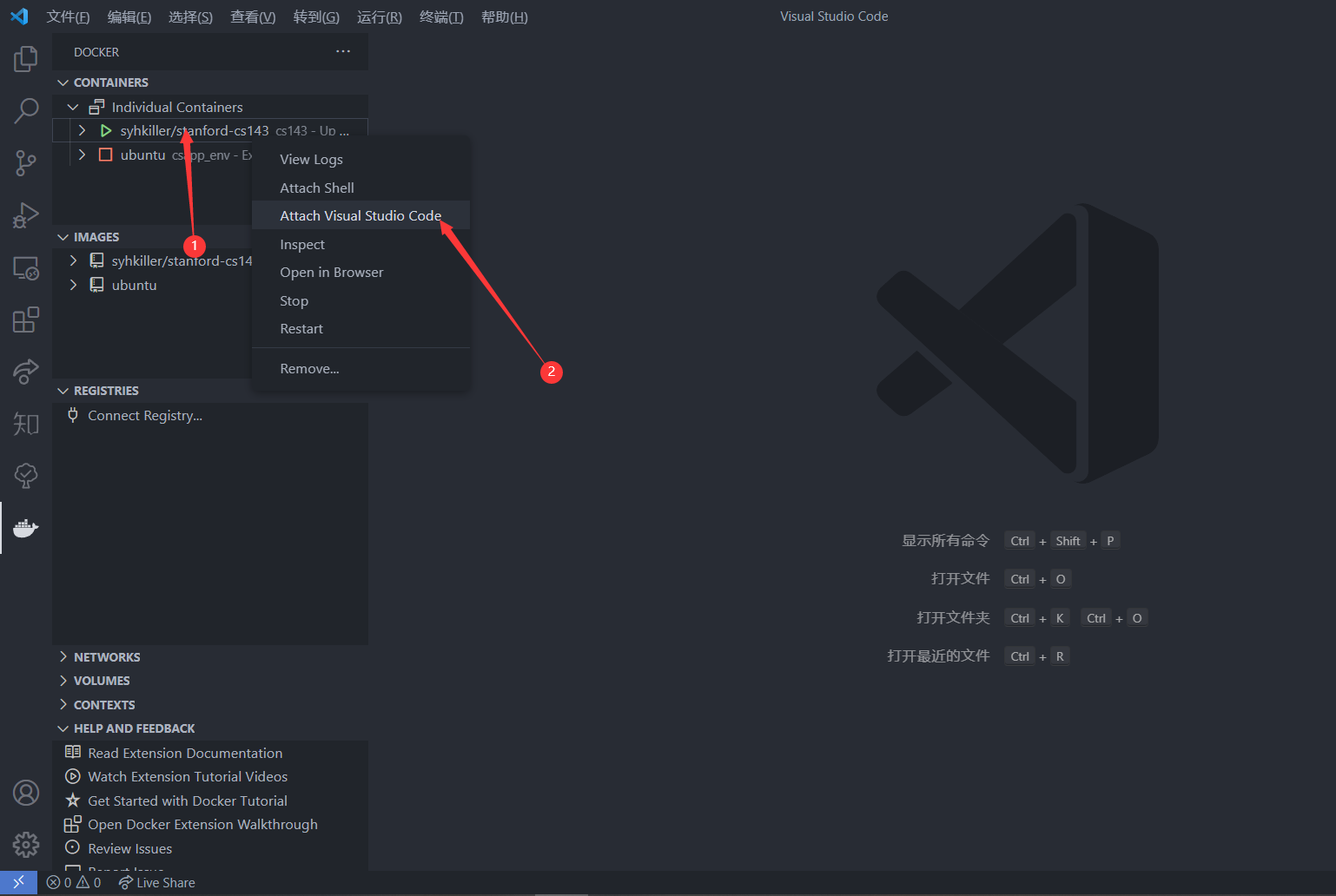Choose Remove... in context menu

point(360,368)
